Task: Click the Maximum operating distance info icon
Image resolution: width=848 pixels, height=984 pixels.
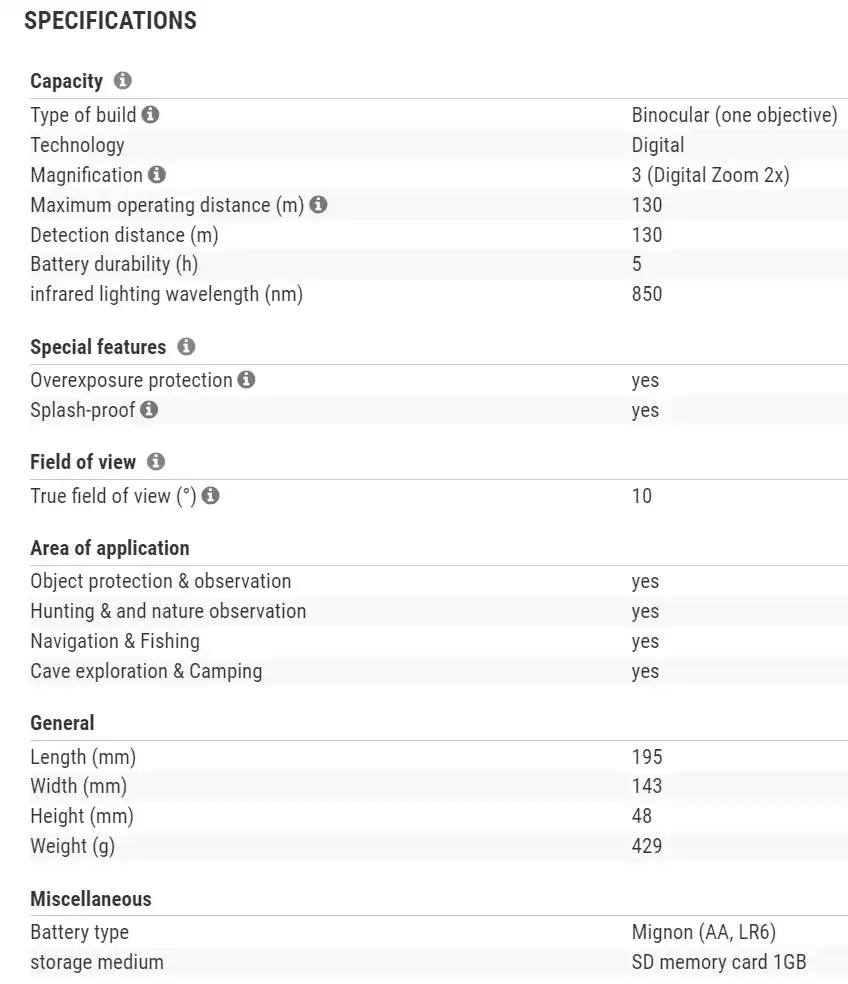Action: point(318,205)
